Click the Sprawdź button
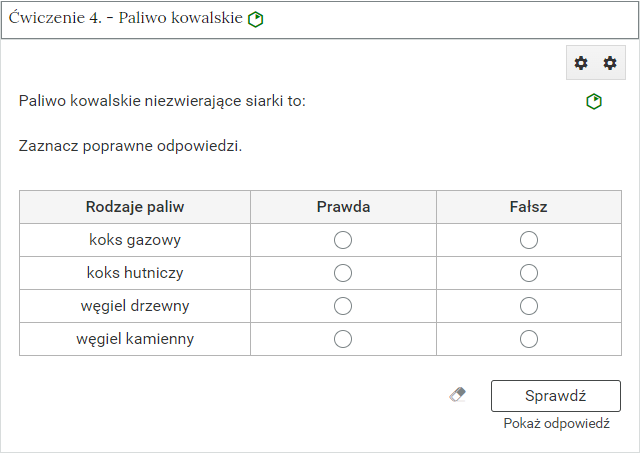Image resolution: width=640 pixels, height=453 pixels. 556,396
